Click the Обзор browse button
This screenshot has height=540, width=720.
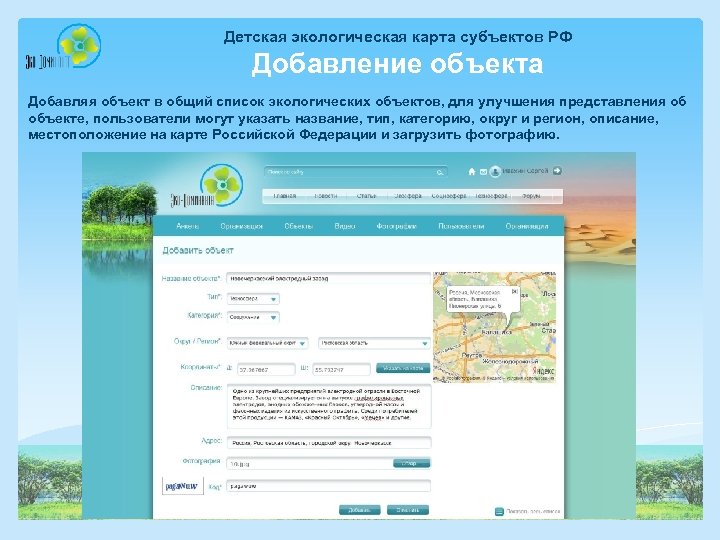click(x=412, y=463)
